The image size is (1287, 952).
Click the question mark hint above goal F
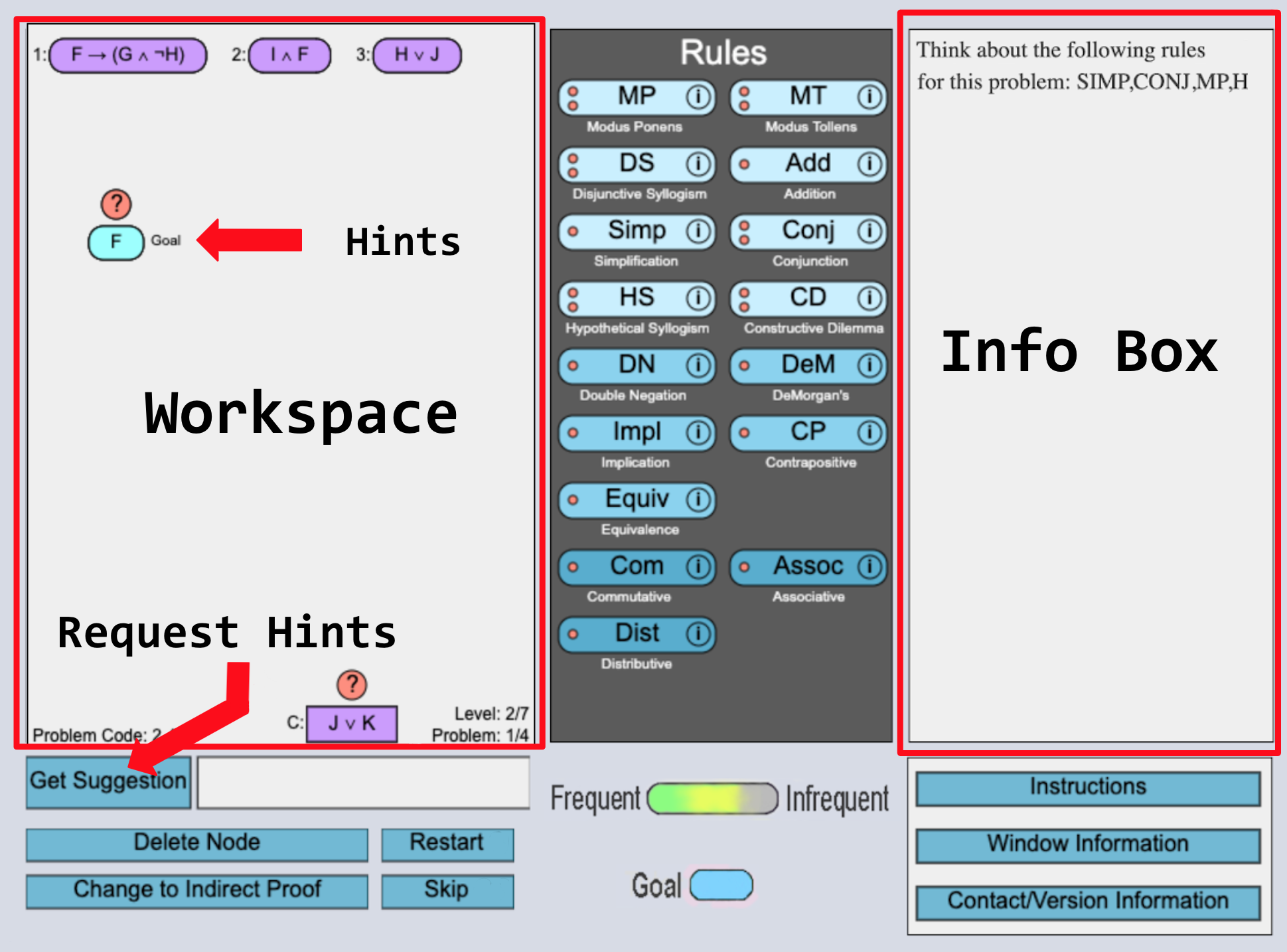[x=116, y=204]
